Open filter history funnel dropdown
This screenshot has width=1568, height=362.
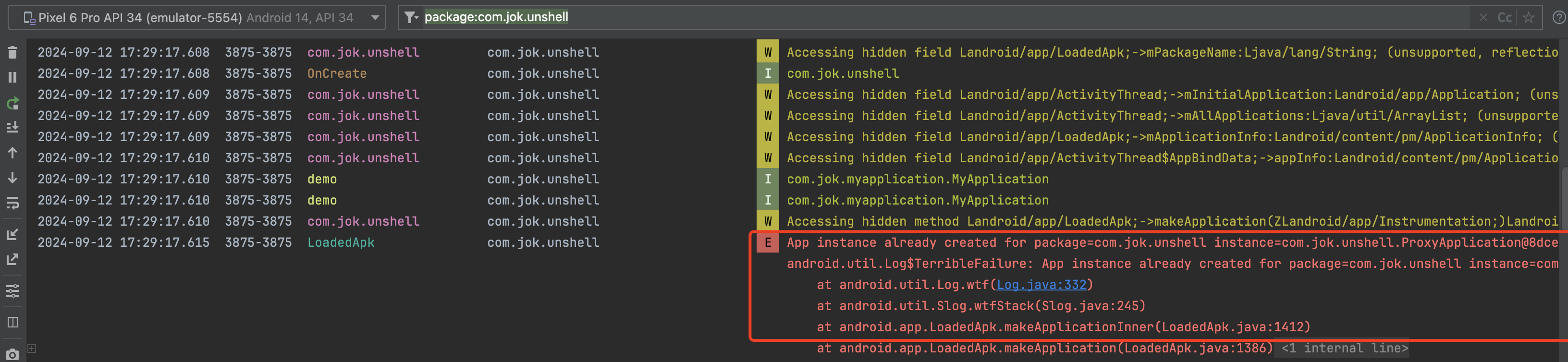412,18
